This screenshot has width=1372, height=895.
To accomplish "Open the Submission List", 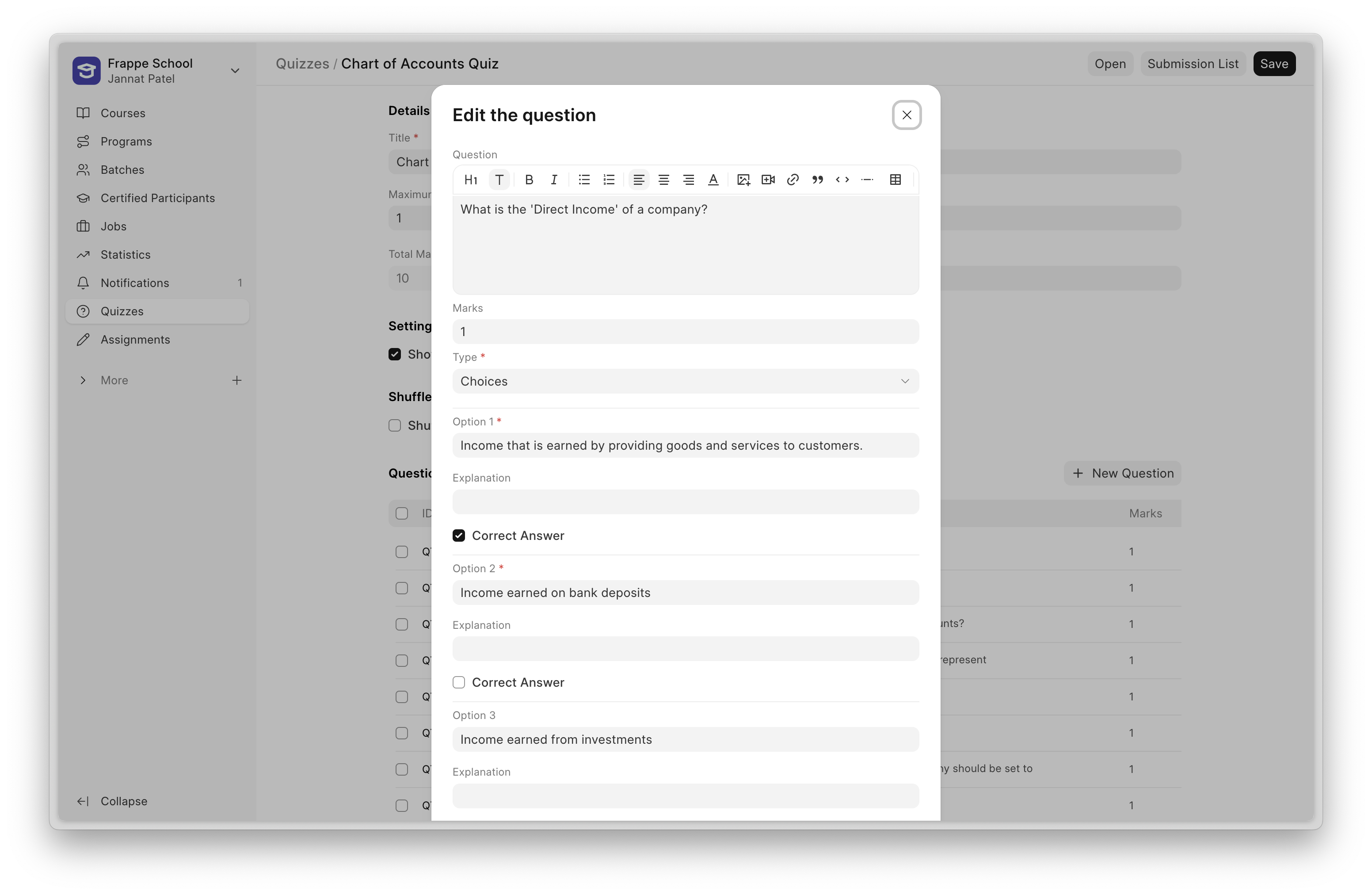I will (1192, 63).
